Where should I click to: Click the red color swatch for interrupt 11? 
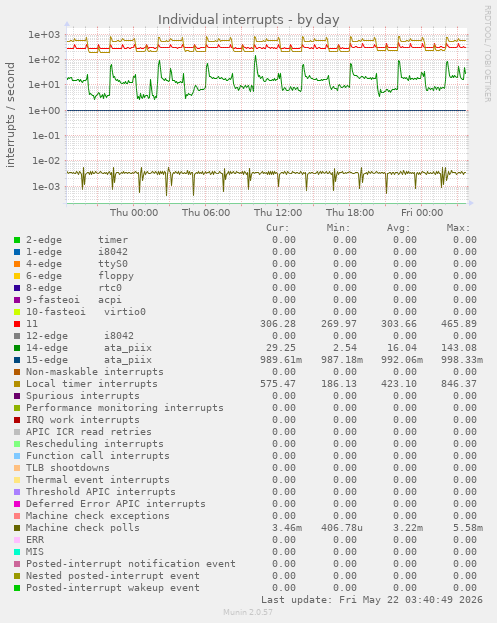pyautogui.click(x=17, y=324)
